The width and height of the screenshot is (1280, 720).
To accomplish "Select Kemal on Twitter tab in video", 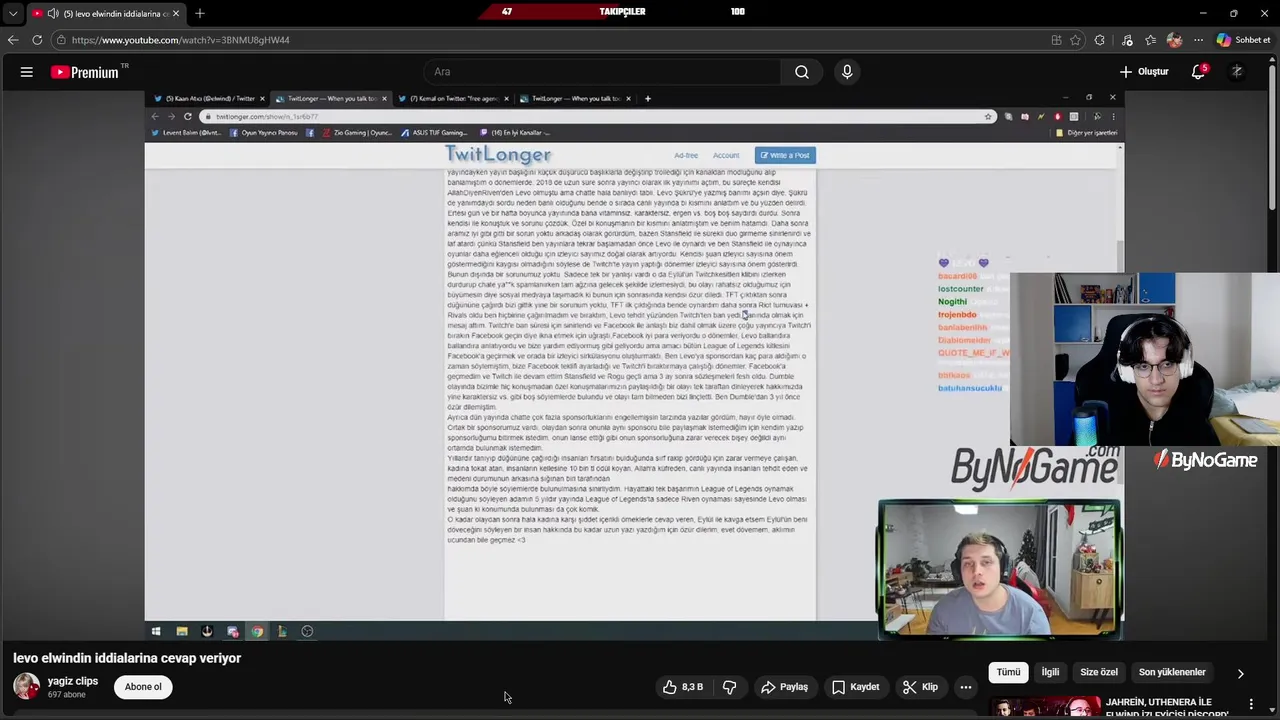I will pyautogui.click(x=453, y=99).
